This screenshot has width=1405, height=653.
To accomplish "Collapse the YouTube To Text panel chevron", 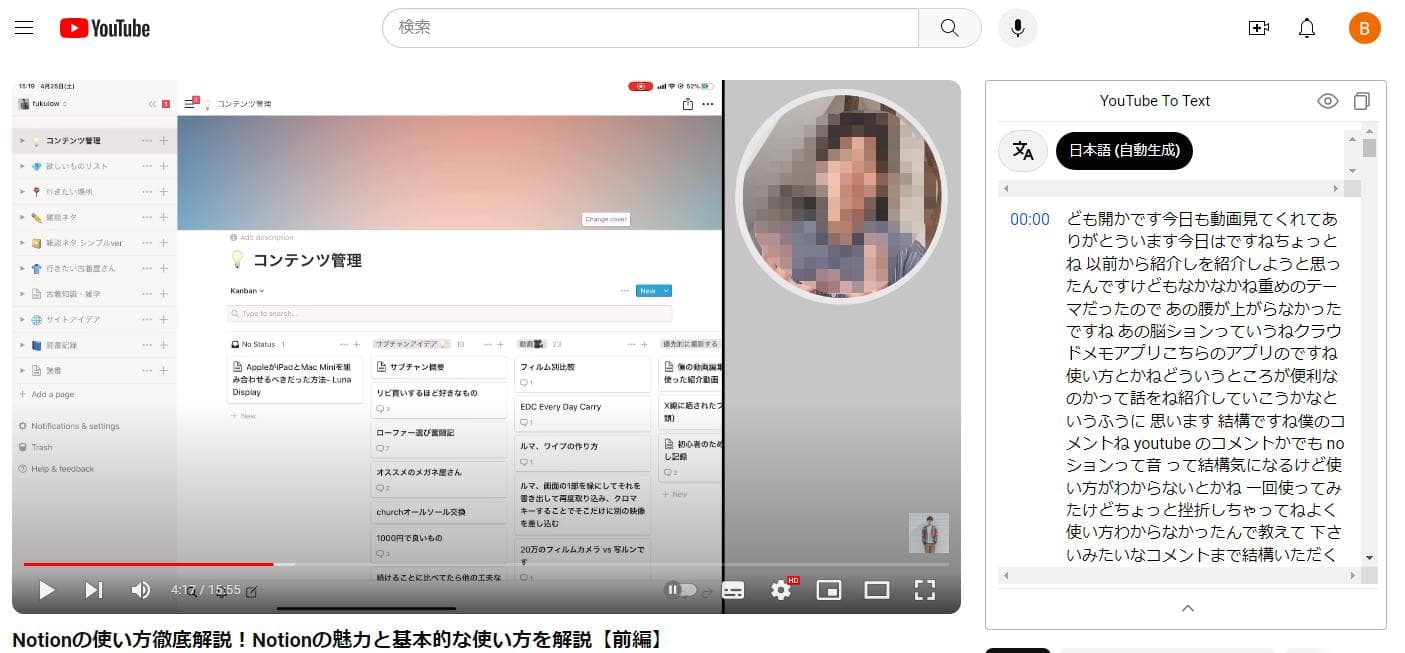I will click(x=1187, y=608).
